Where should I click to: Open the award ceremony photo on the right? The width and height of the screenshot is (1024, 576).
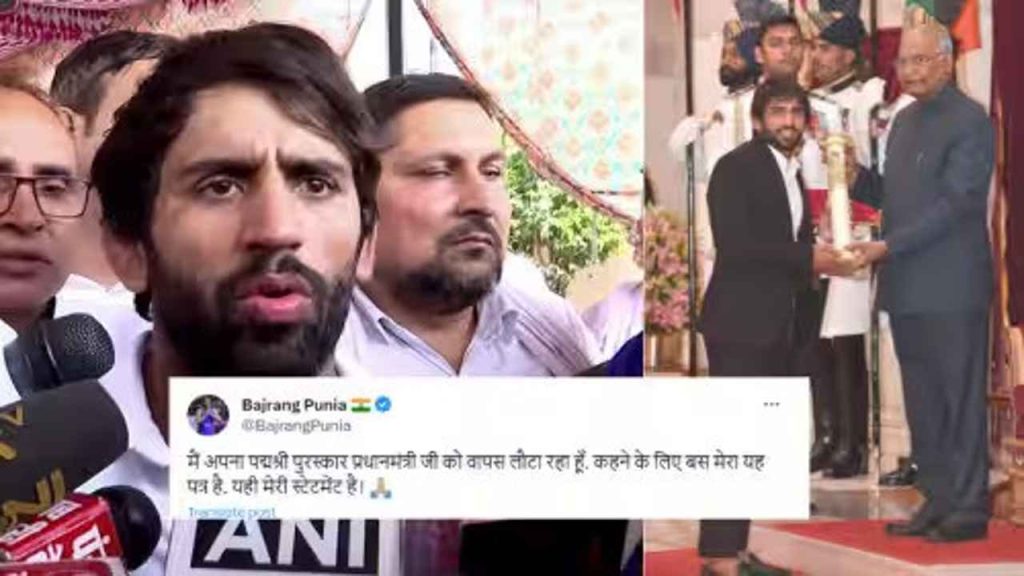point(833,288)
